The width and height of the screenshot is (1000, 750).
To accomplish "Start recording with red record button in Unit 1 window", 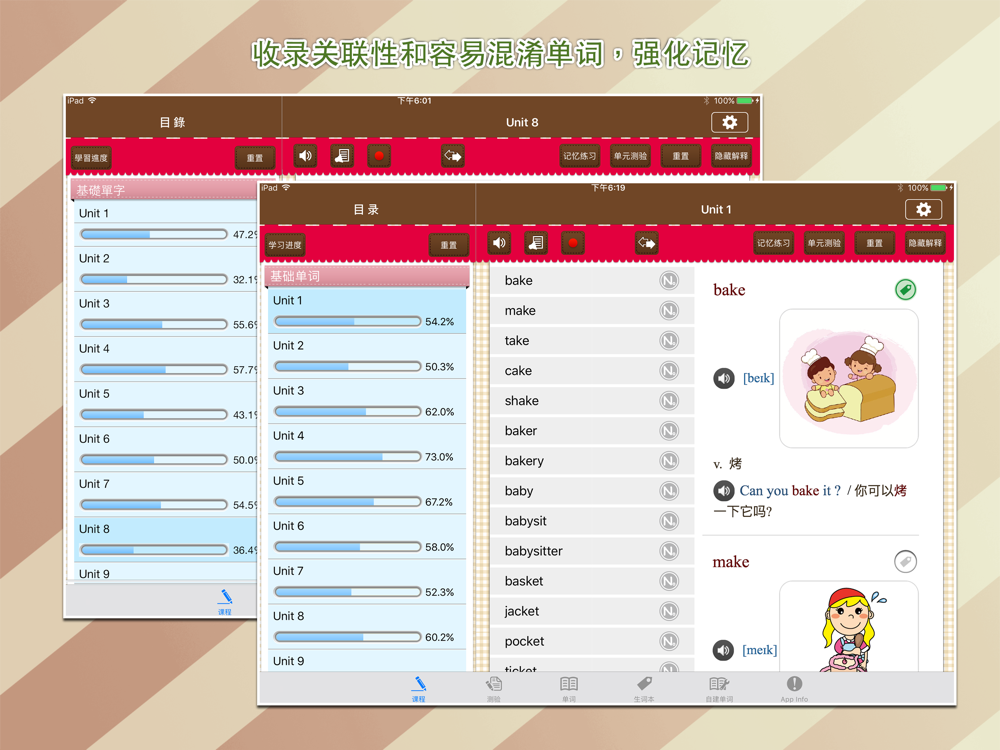I will coord(573,243).
